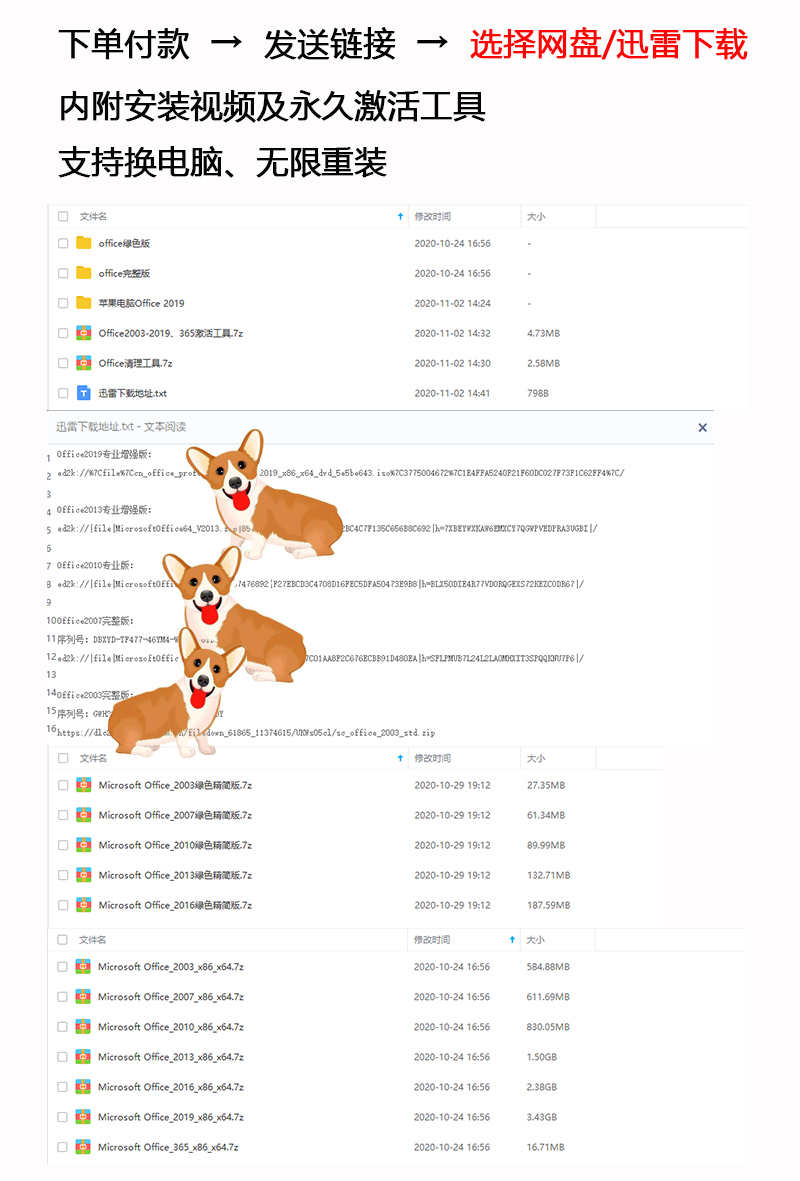Open the office绿色版 folder icon

tap(84, 243)
